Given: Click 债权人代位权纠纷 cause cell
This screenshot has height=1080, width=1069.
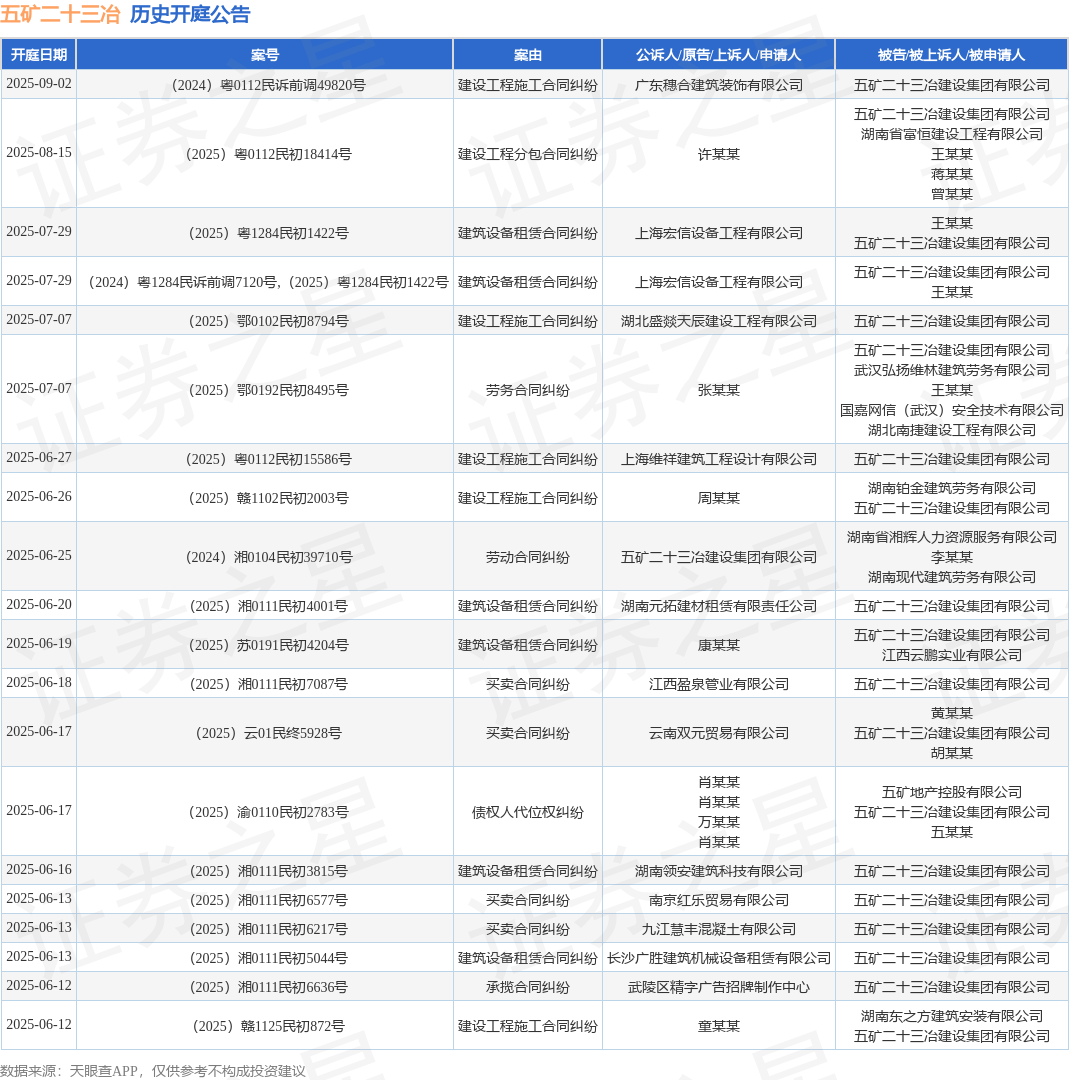Looking at the screenshot, I should coord(528,813).
